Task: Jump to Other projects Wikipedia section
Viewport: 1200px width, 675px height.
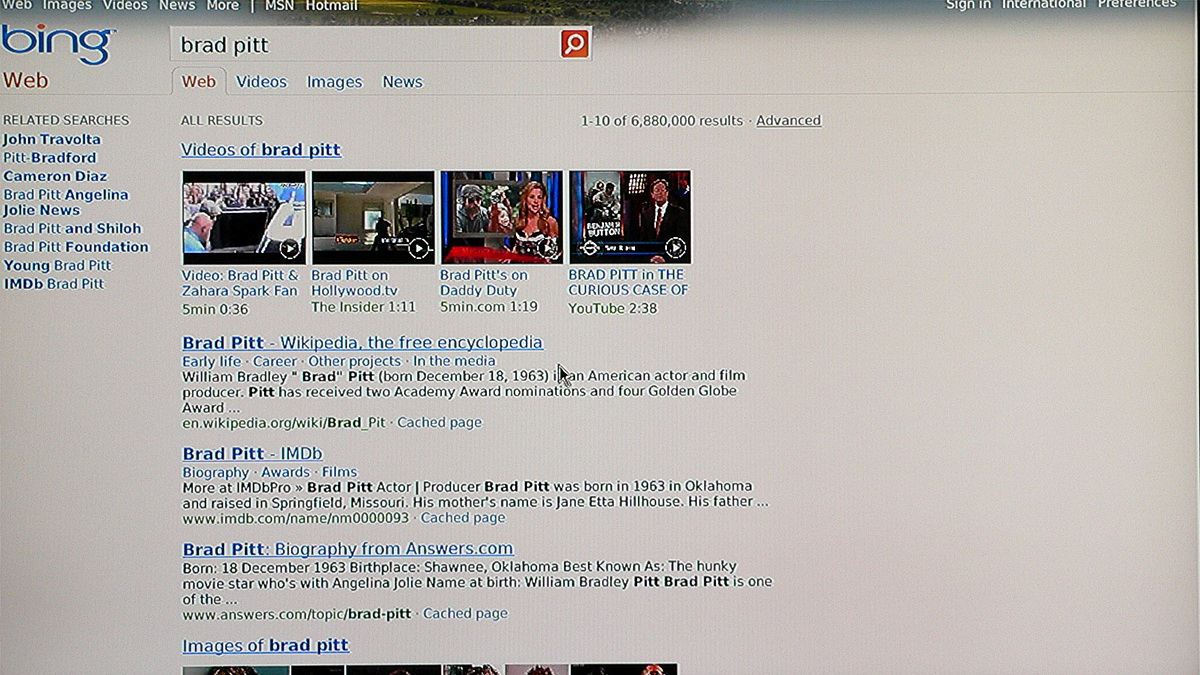Action: click(x=354, y=361)
